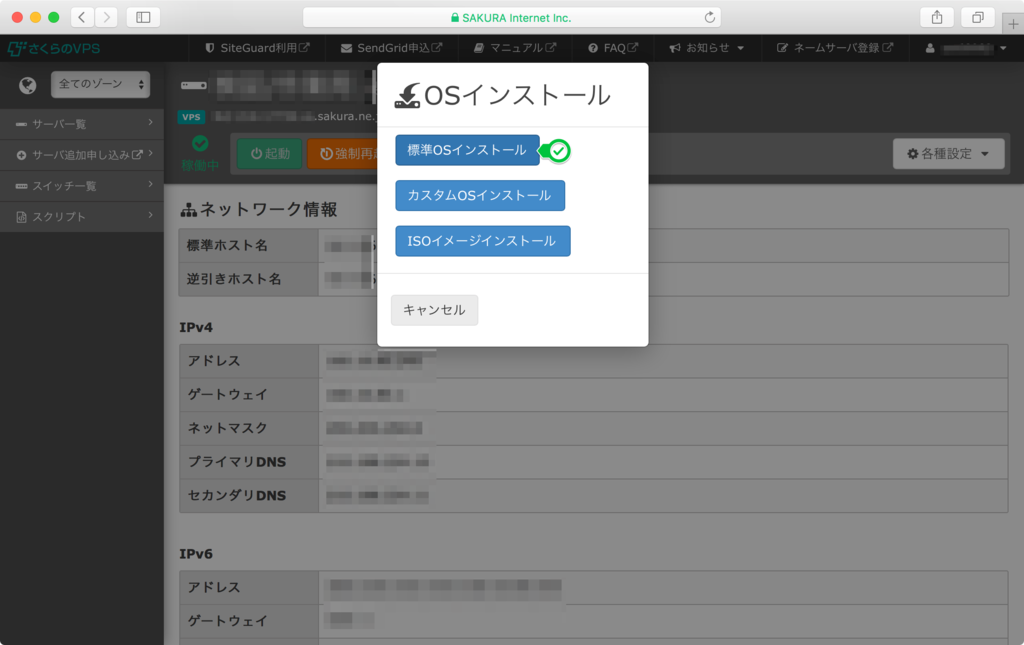Screen dimensions: 1024x645
Task: Open the 全てのゾーン zone dropdown
Action: pyautogui.click(x=99, y=85)
